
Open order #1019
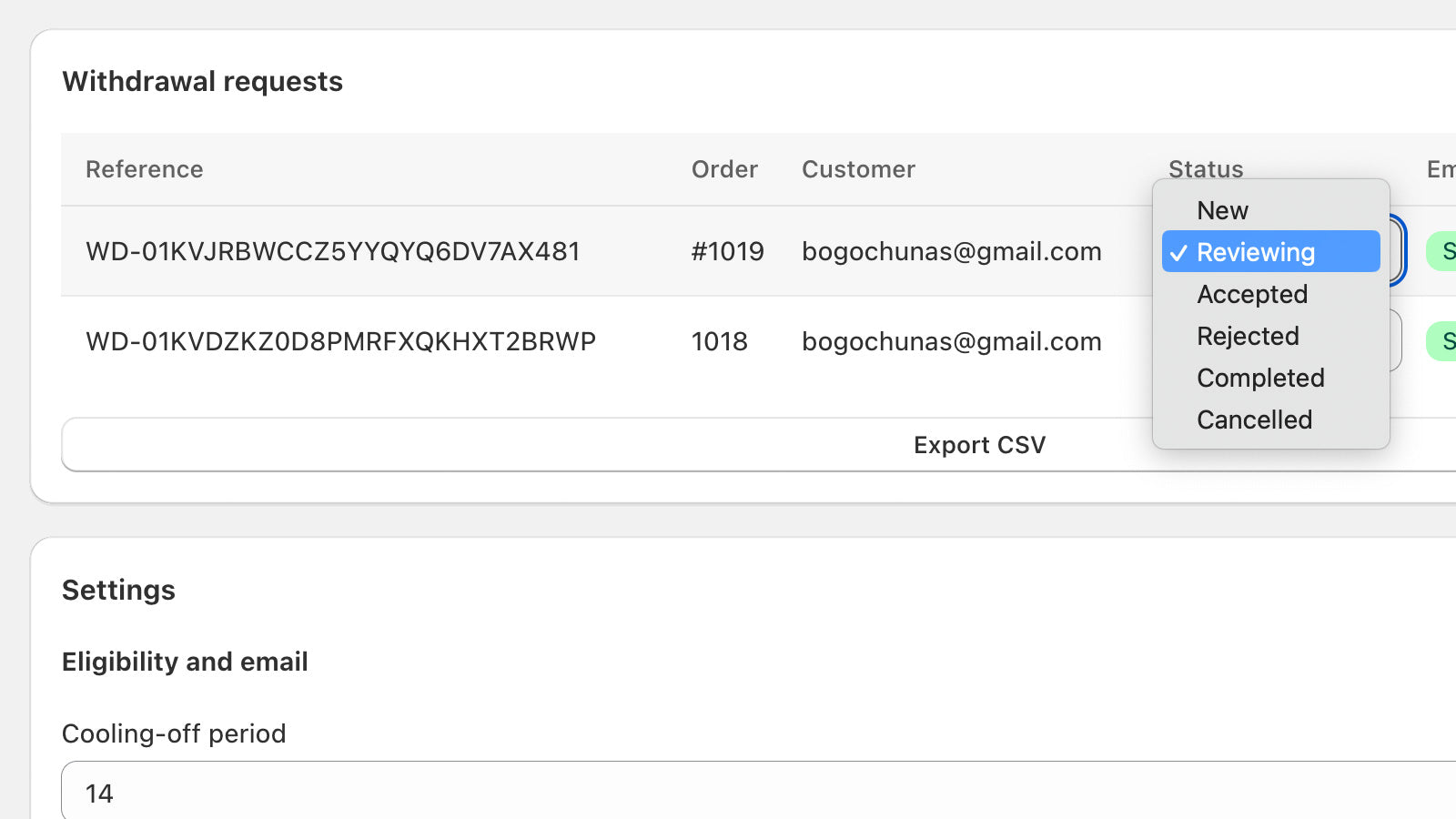coord(727,251)
